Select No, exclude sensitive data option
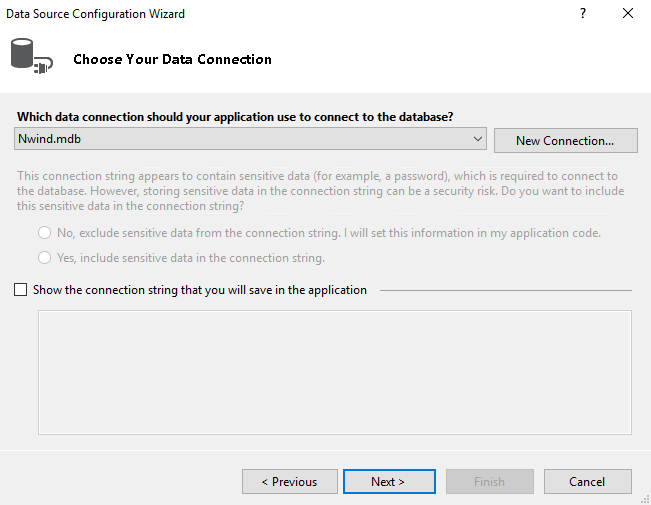Screen dimensions: 651x505 tap(45, 233)
